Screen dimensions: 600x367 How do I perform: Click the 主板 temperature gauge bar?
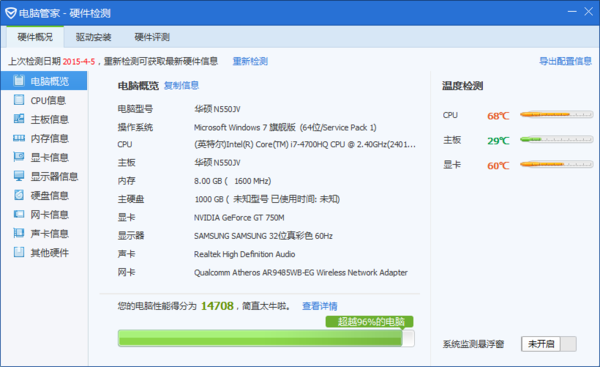tap(556, 139)
